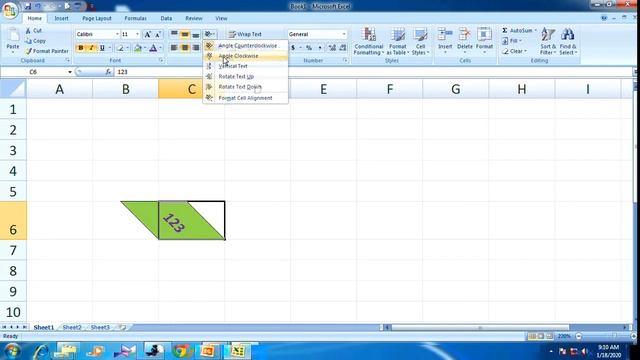The width and height of the screenshot is (640, 360).
Task: Pick the fill color paint bucket
Action: coord(138,48)
